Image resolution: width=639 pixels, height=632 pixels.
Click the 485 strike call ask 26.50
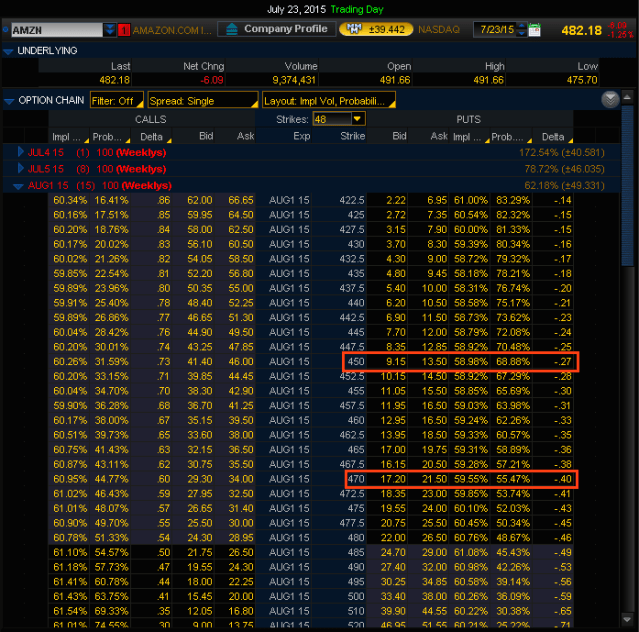tap(240, 552)
